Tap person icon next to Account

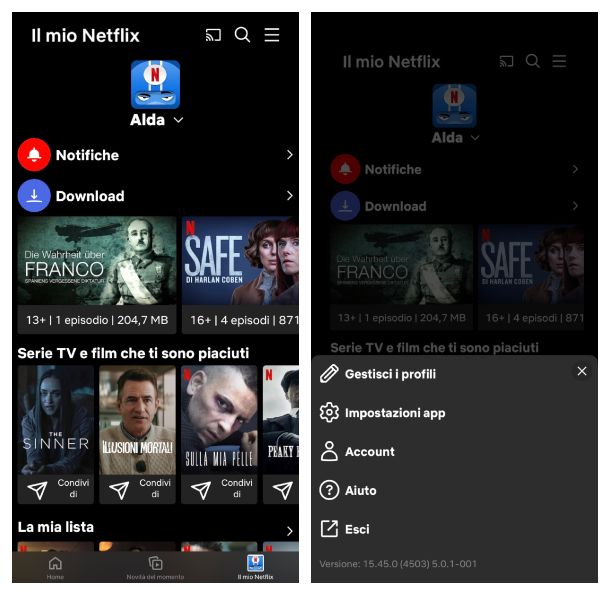pyautogui.click(x=329, y=451)
